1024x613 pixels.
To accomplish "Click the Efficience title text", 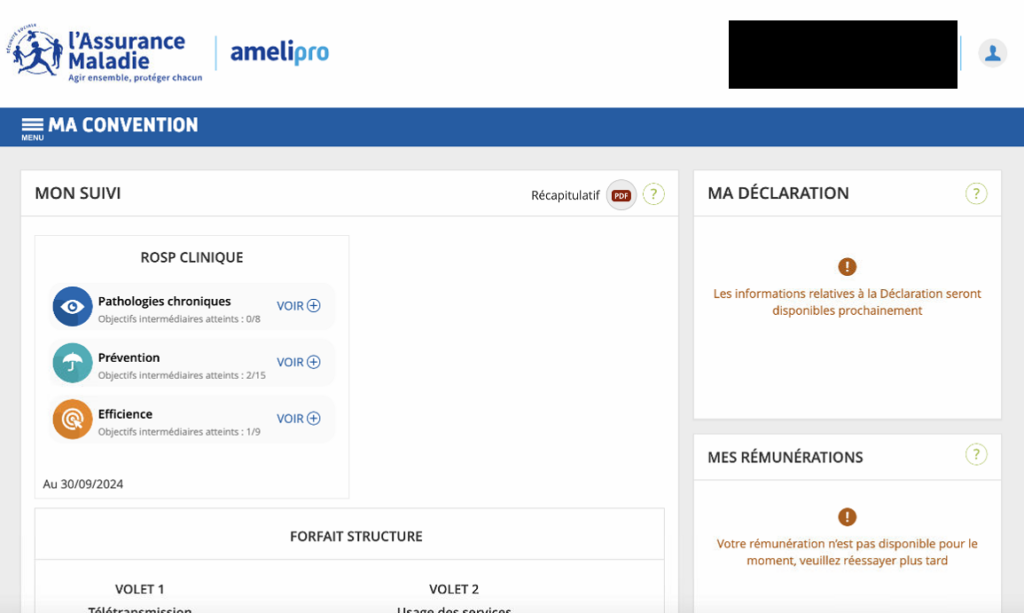I will [x=125, y=414].
